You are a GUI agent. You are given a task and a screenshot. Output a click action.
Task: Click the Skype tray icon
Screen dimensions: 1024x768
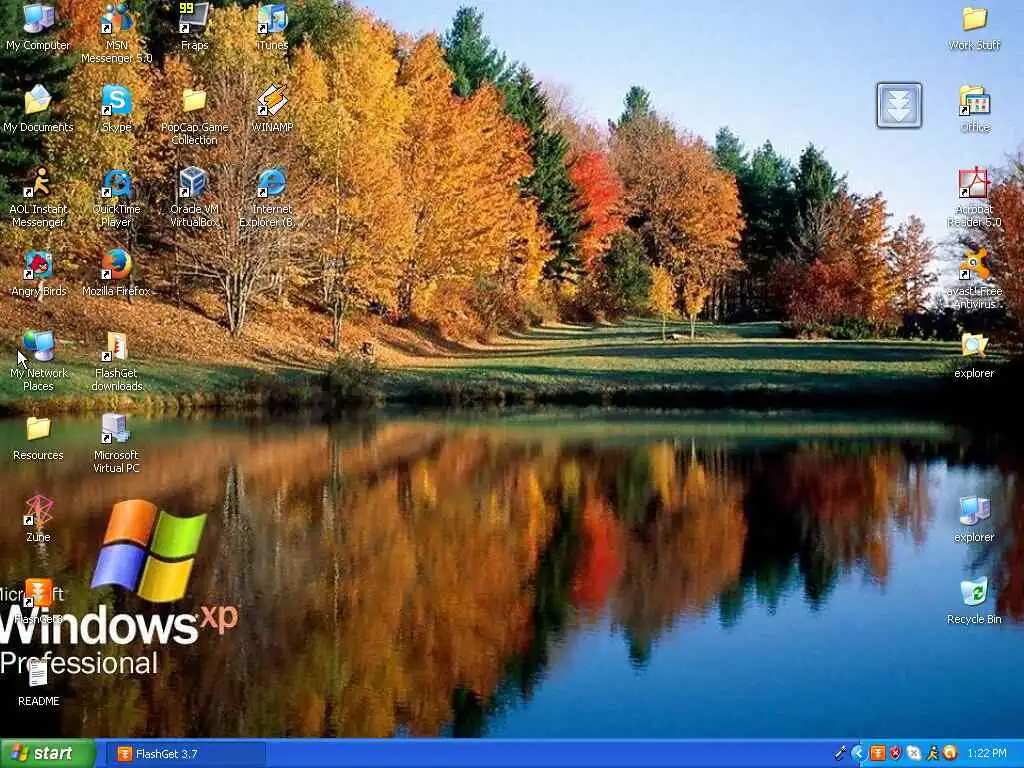point(914,754)
